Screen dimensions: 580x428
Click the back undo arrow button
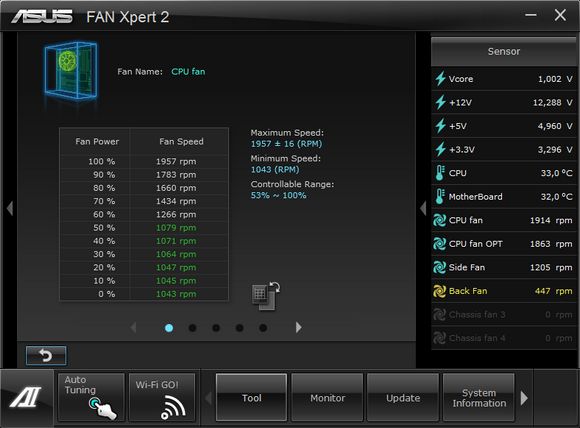(46, 355)
